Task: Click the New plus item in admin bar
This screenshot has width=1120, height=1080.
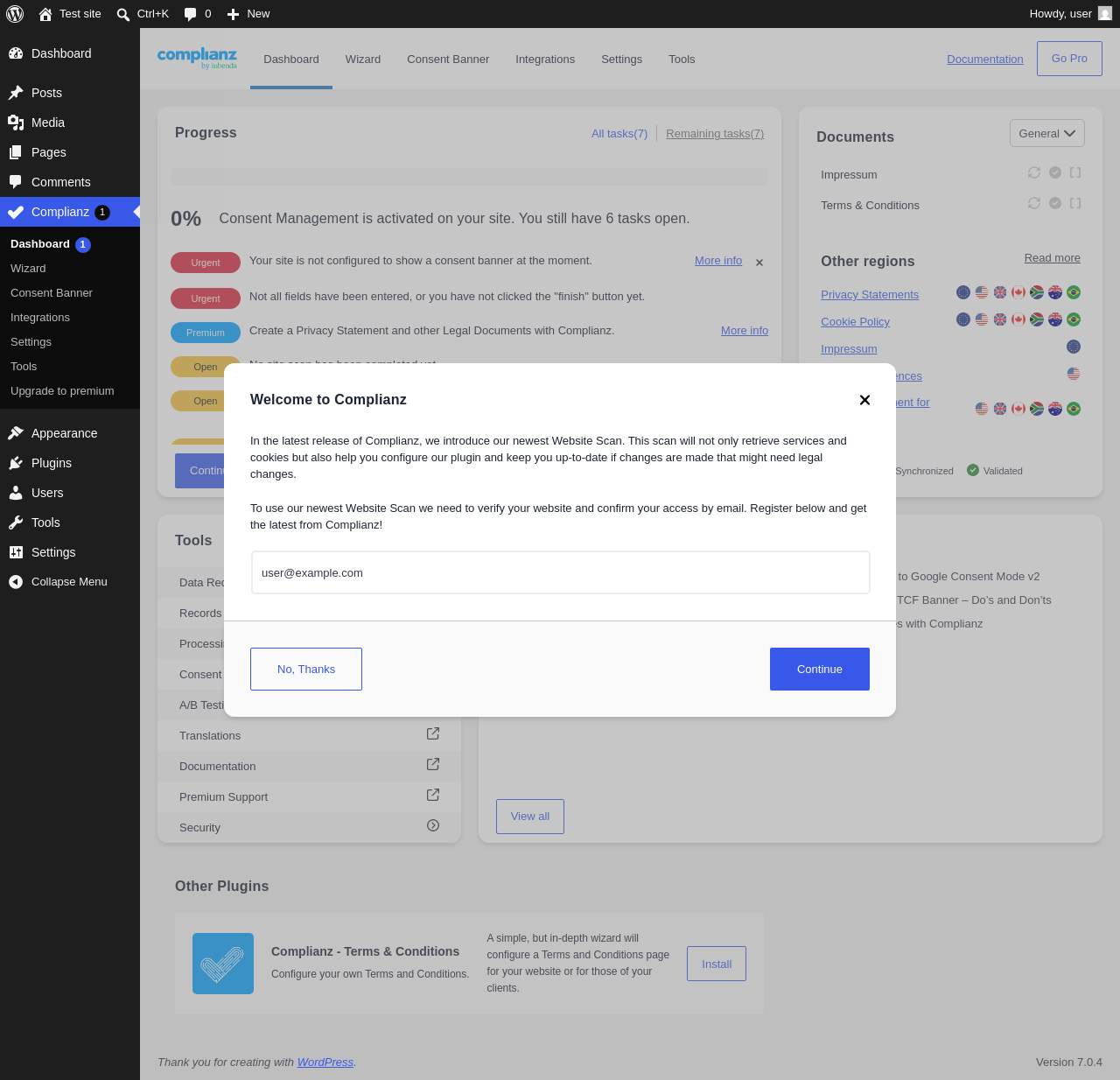Action: 248,14
